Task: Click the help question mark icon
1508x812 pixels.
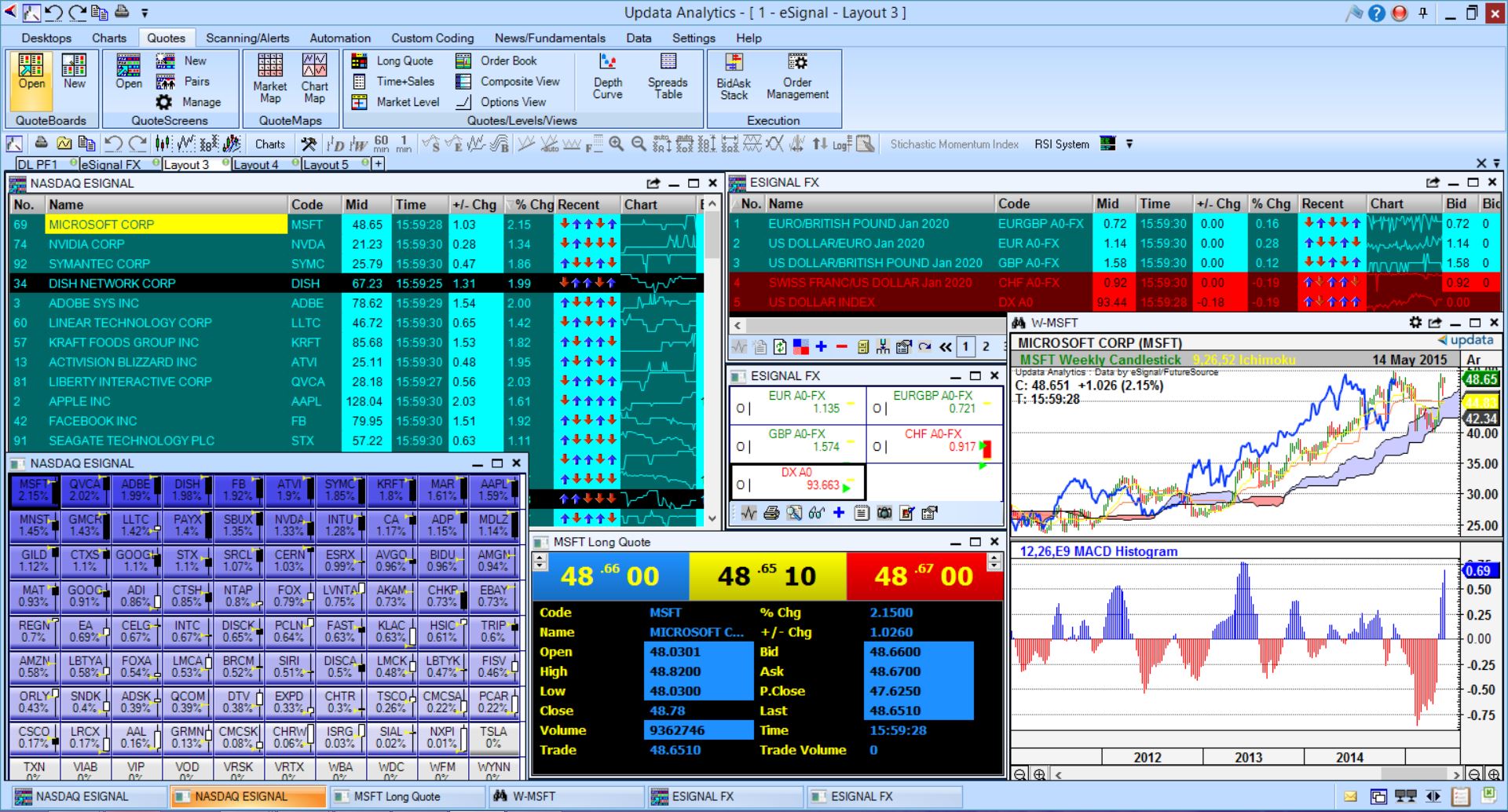Action: [x=1376, y=13]
